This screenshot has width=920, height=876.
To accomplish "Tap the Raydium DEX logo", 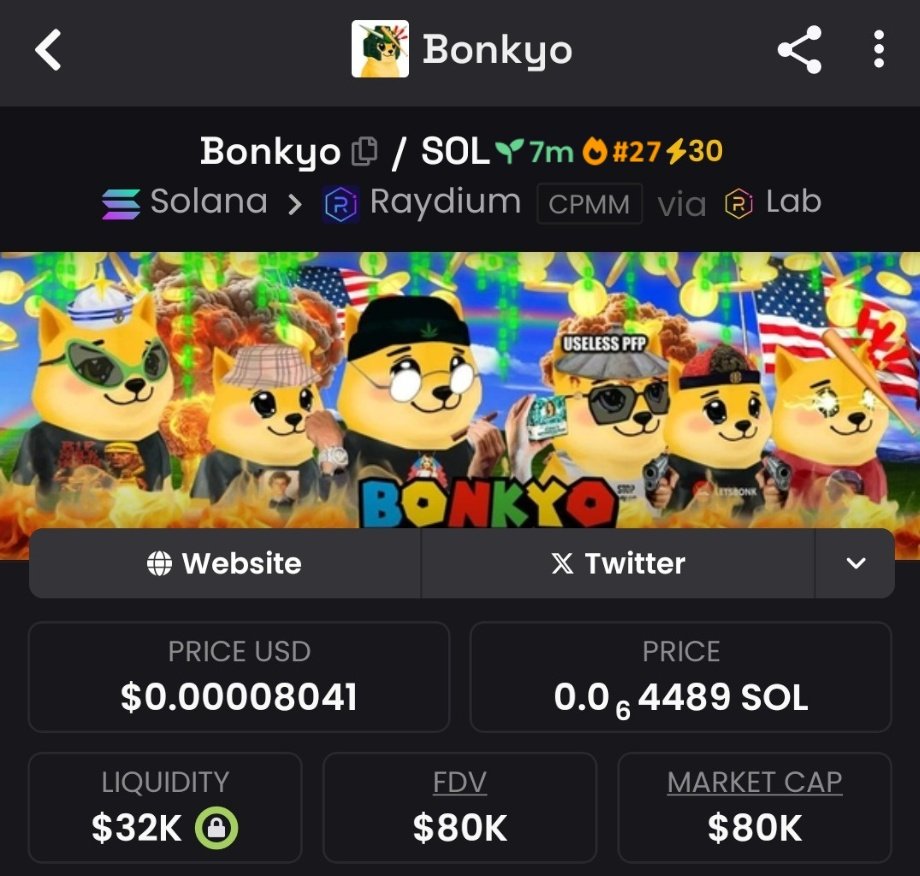I will (341, 204).
